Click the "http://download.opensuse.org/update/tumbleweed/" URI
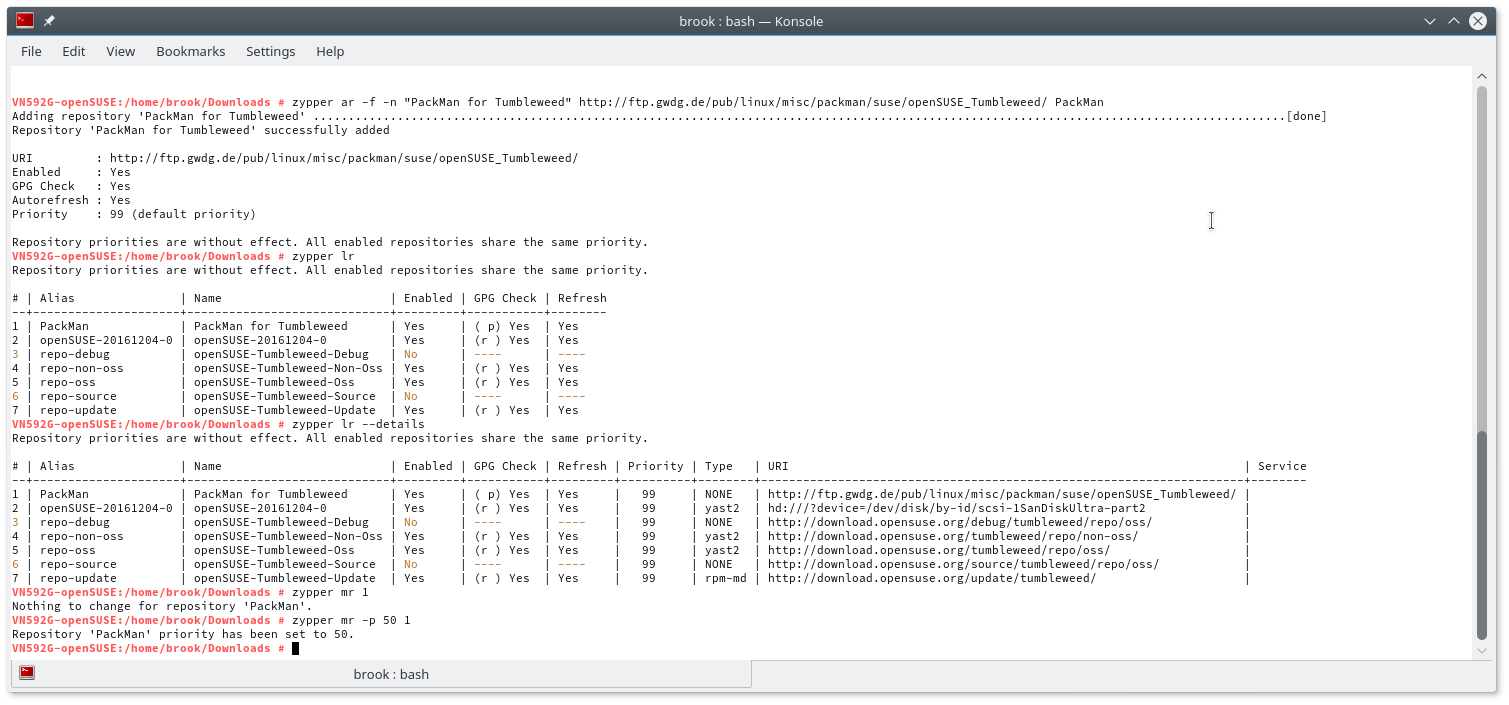 pos(932,578)
